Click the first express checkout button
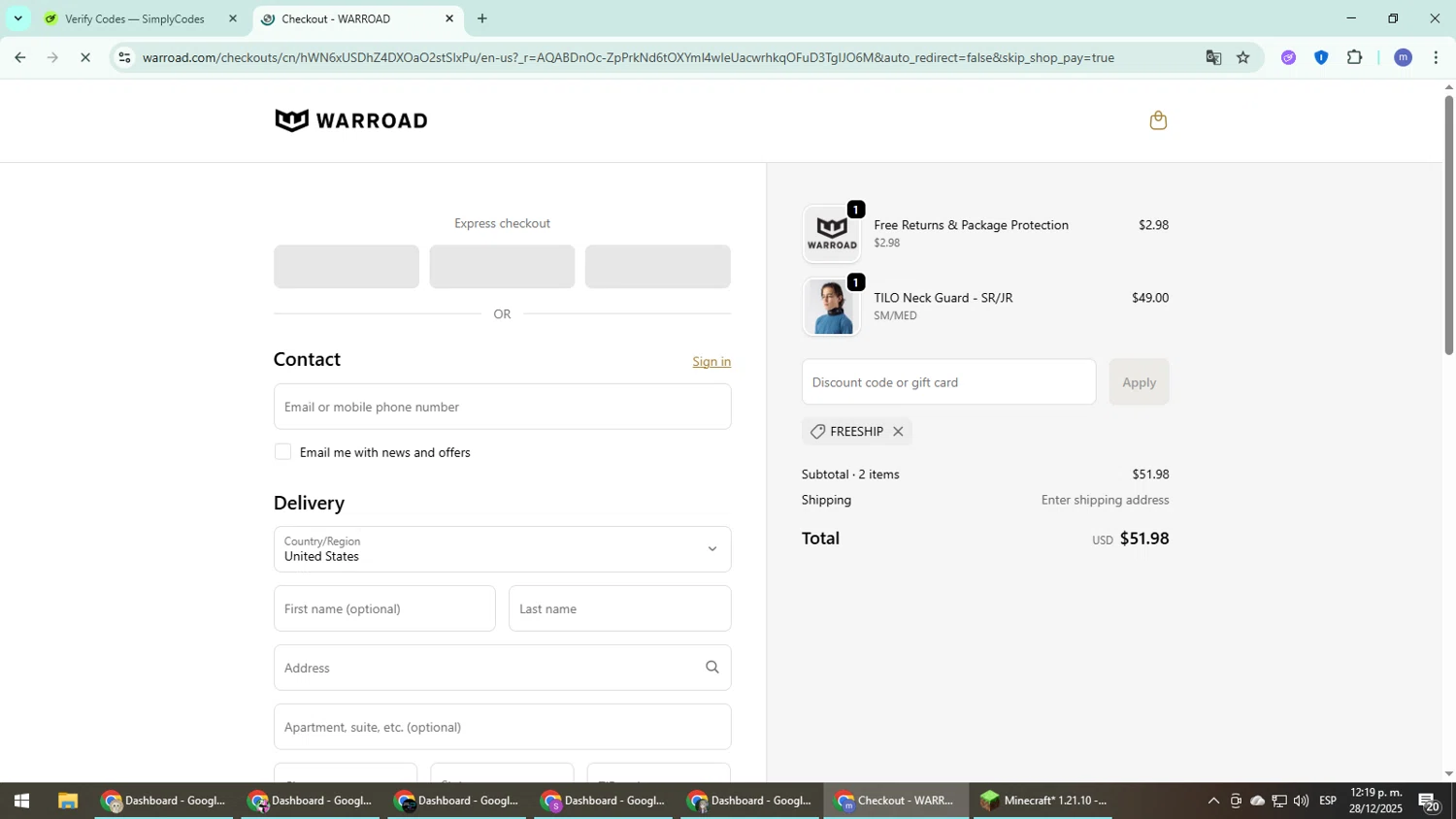Image resolution: width=1456 pixels, height=819 pixels. click(x=347, y=267)
